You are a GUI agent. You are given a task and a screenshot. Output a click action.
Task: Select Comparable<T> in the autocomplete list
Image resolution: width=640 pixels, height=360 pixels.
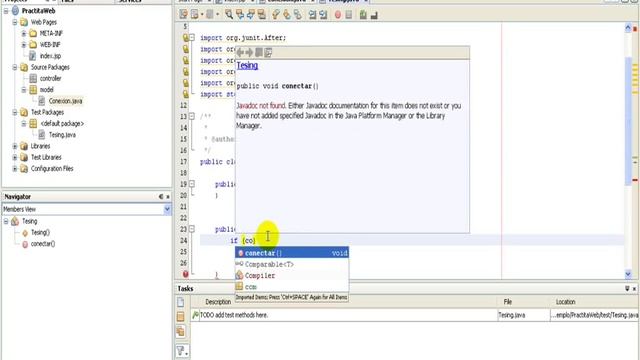point(292,264)
